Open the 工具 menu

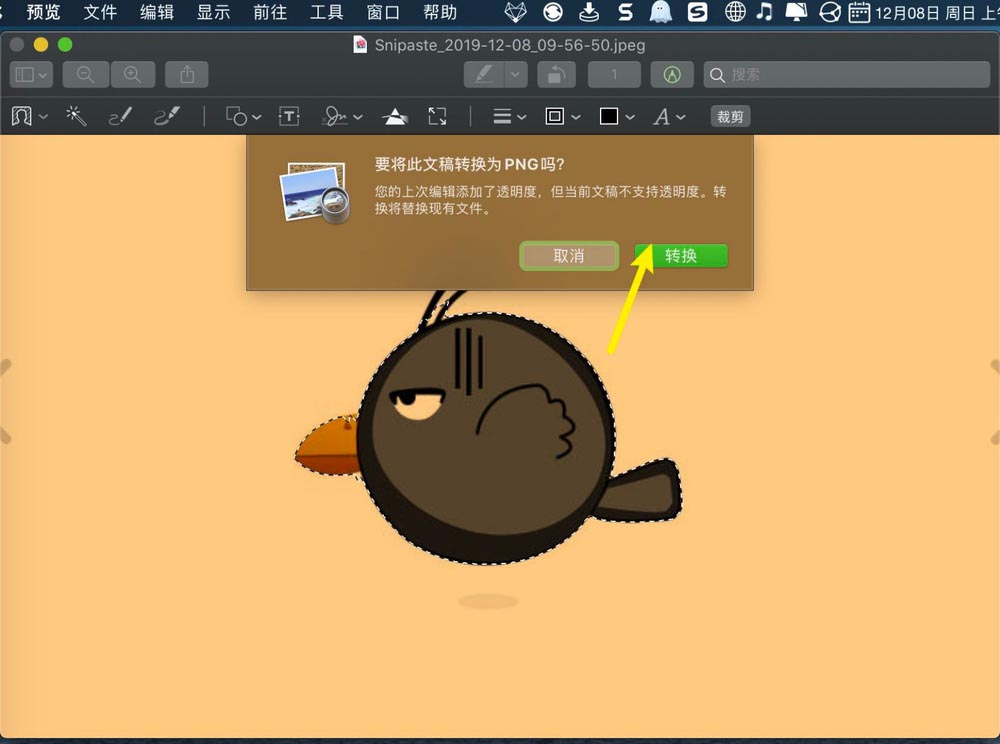[327, 12]
